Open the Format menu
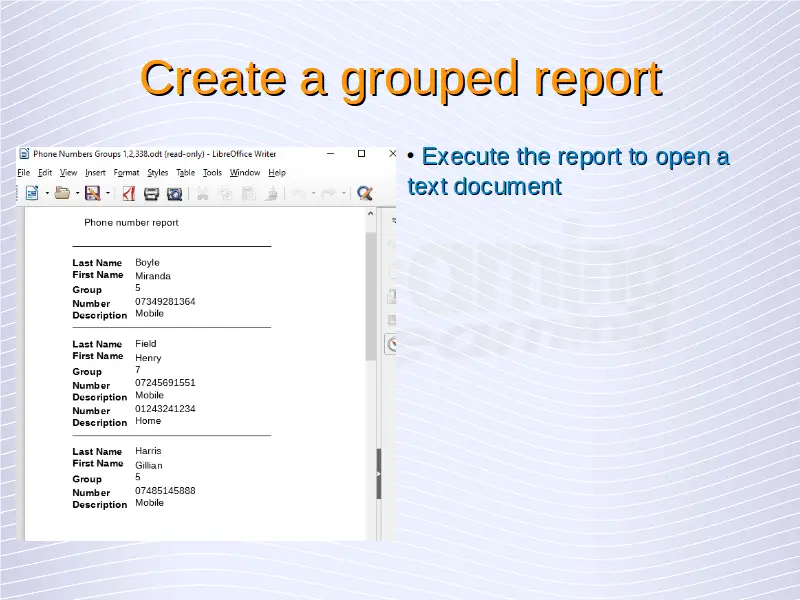 126,172
